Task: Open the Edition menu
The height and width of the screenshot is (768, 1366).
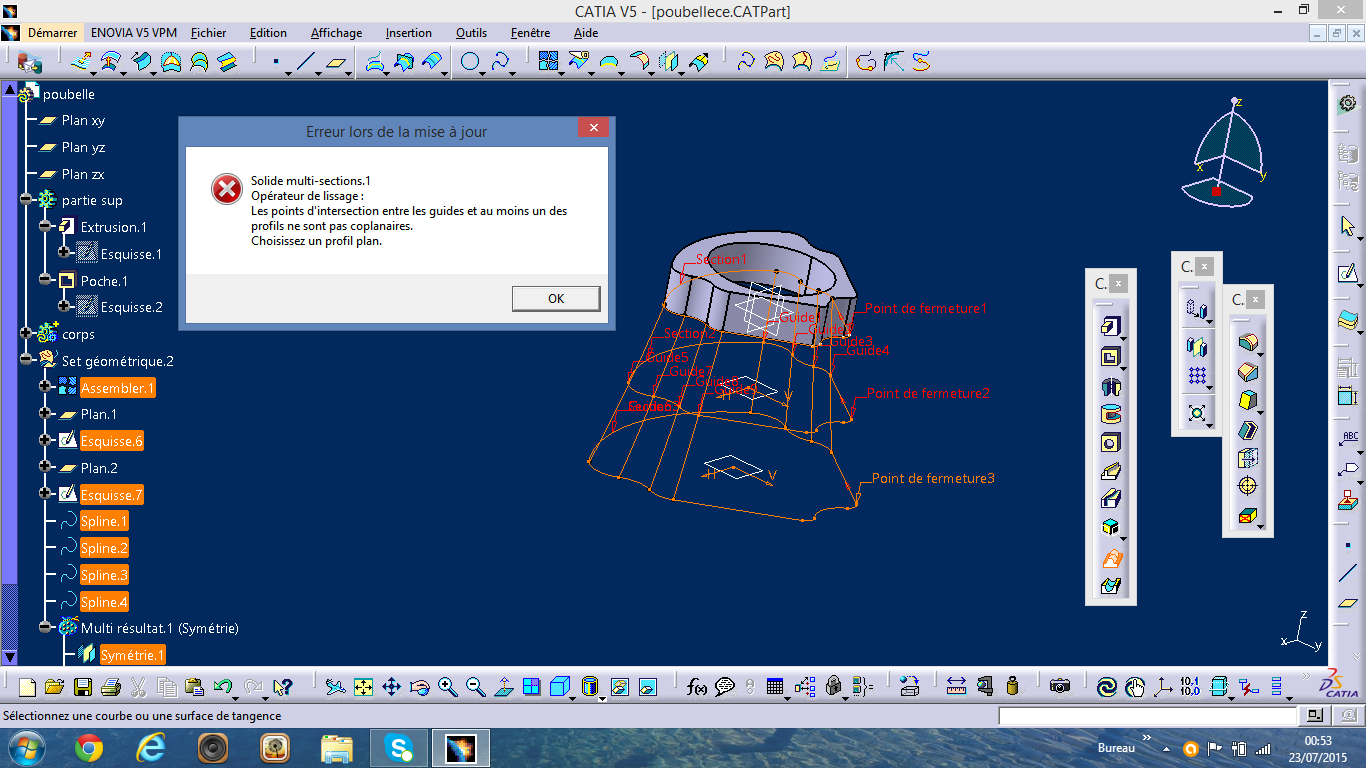Action: 268,33
